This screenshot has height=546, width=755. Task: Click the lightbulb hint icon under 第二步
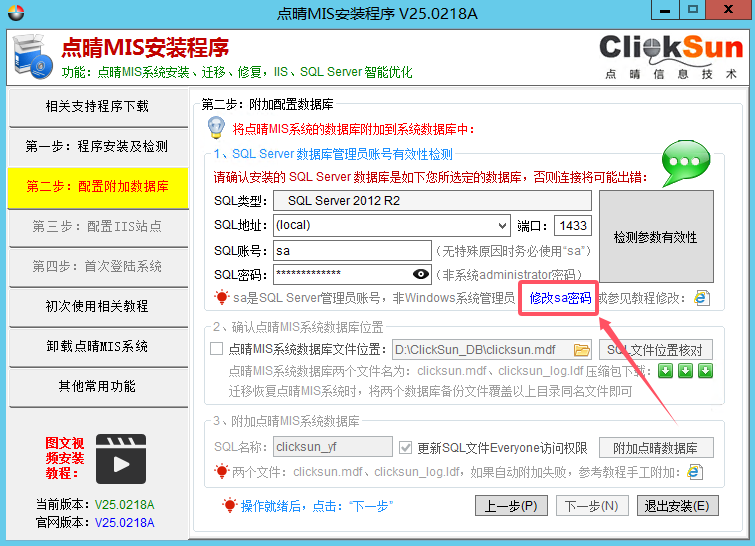pyautogui.click(x=215, y=128)
